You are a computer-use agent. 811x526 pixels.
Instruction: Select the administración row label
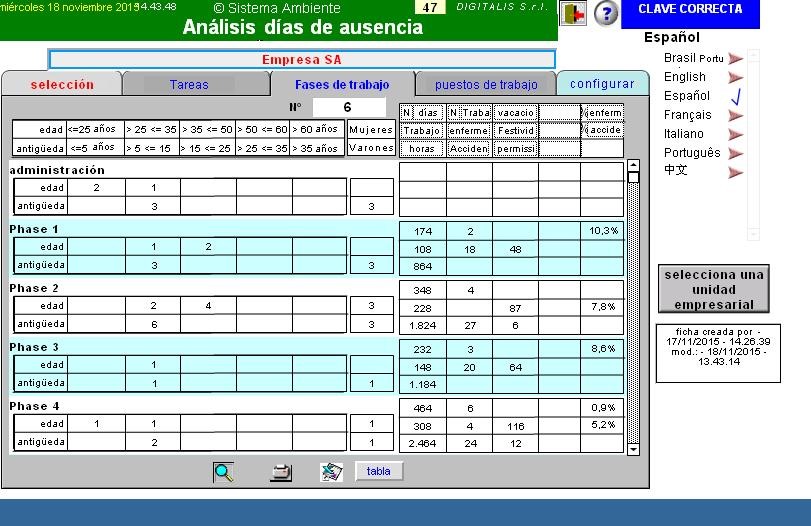click(x=57, y=170)
